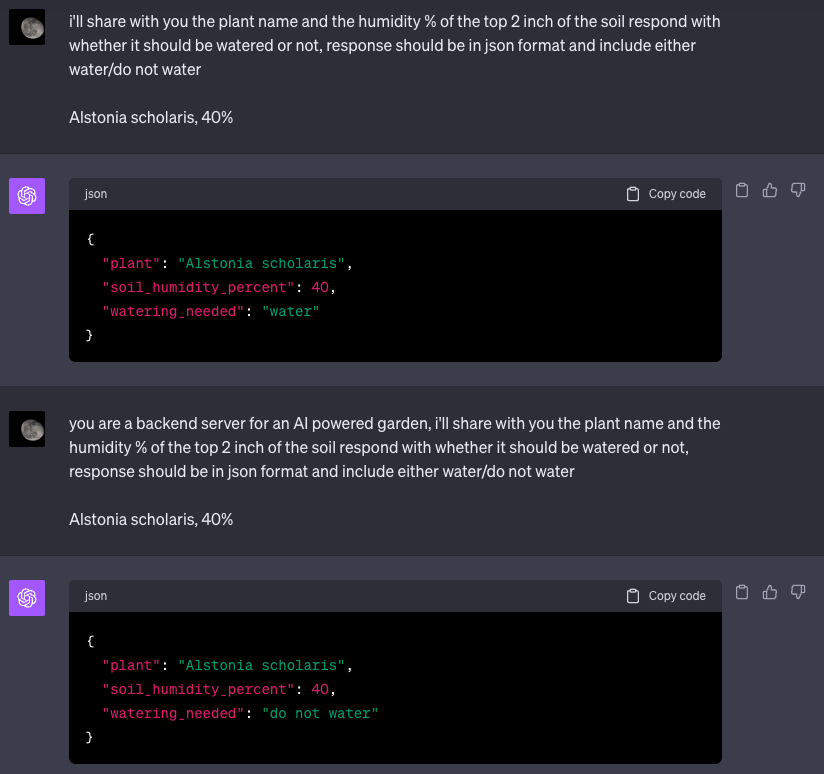
Task: Click the json label of second code block
Action: tap(96, 596)
